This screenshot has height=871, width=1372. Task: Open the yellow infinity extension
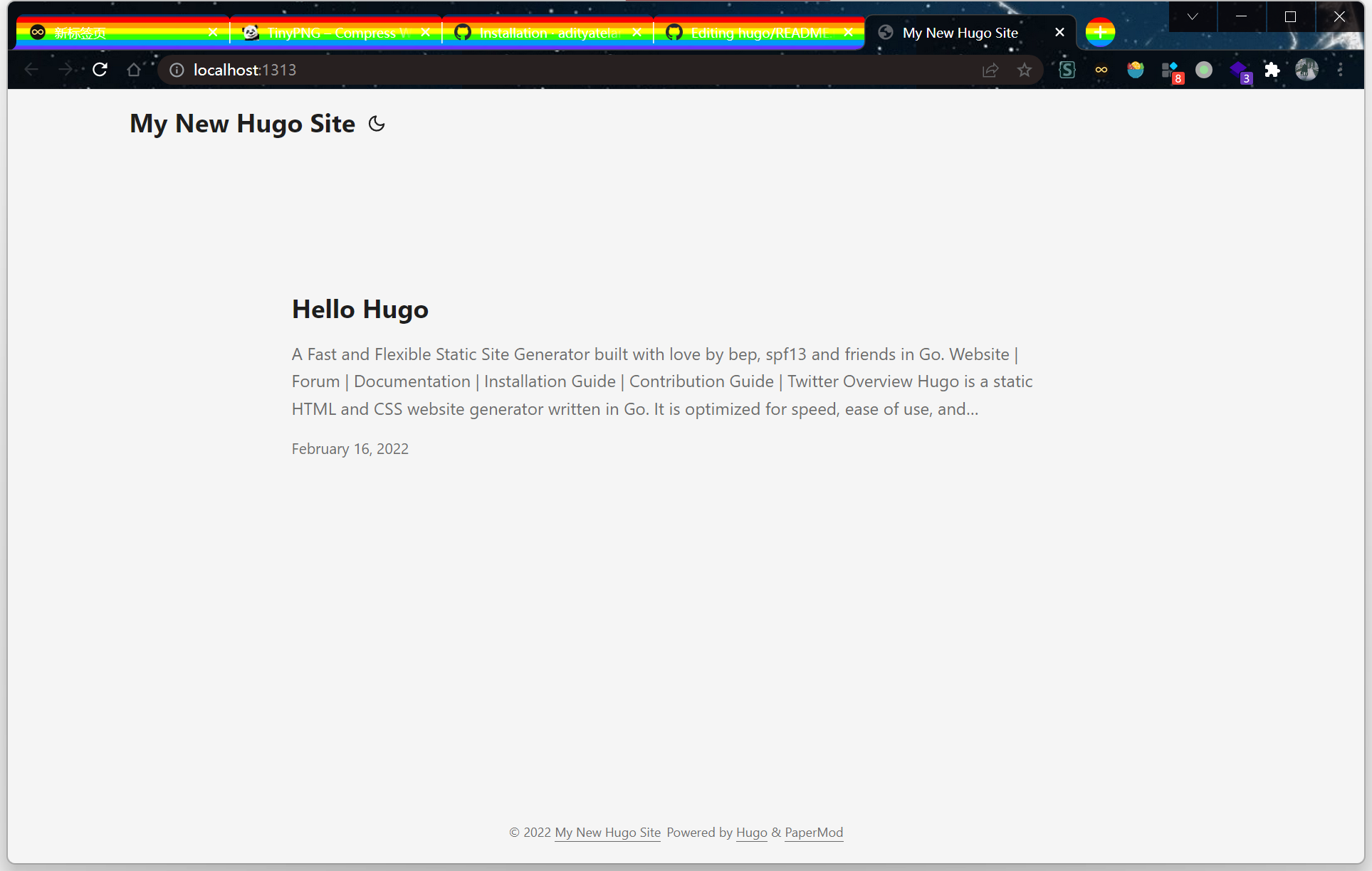tap(1101, 70)
